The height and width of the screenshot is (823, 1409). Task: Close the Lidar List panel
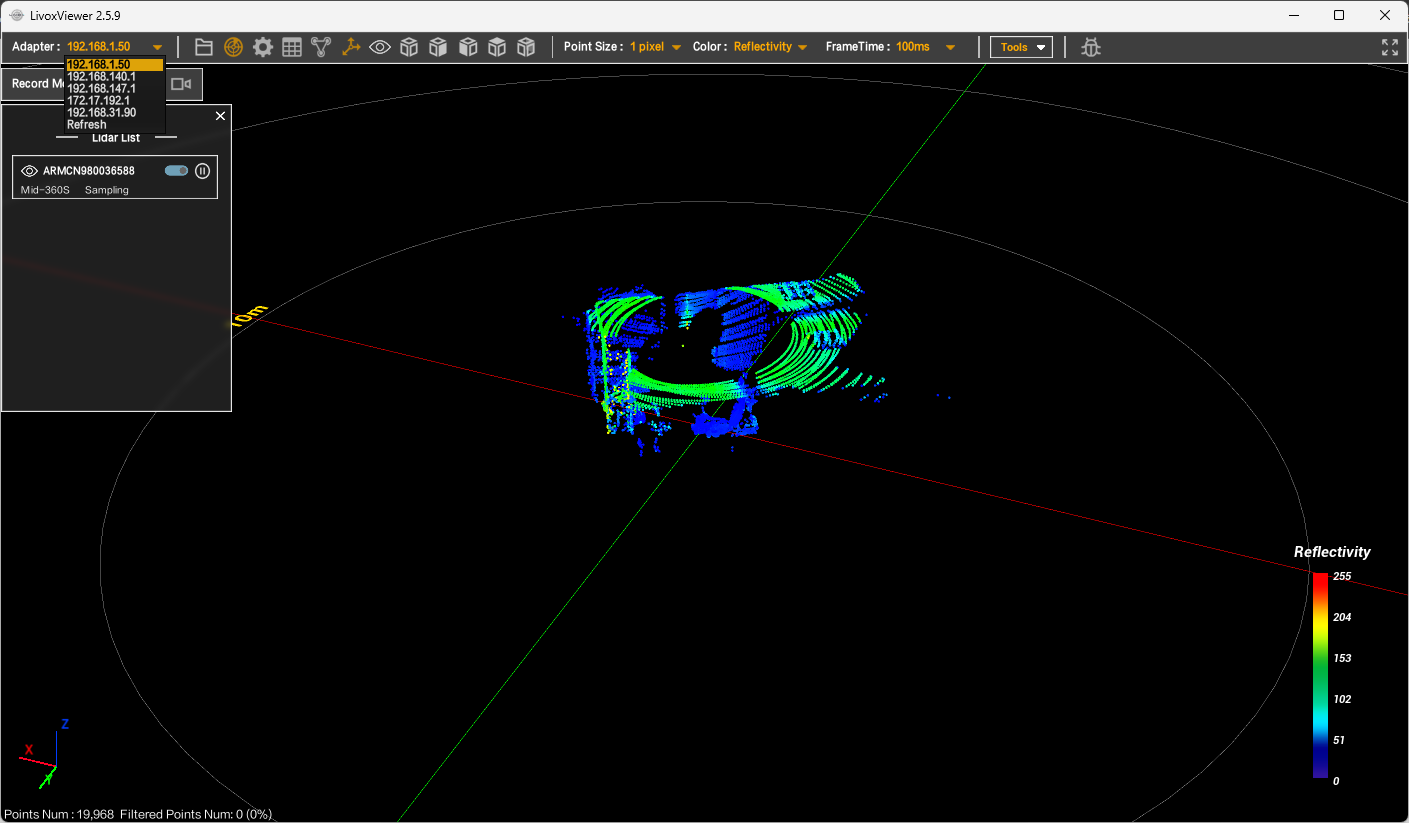(221, 116)
